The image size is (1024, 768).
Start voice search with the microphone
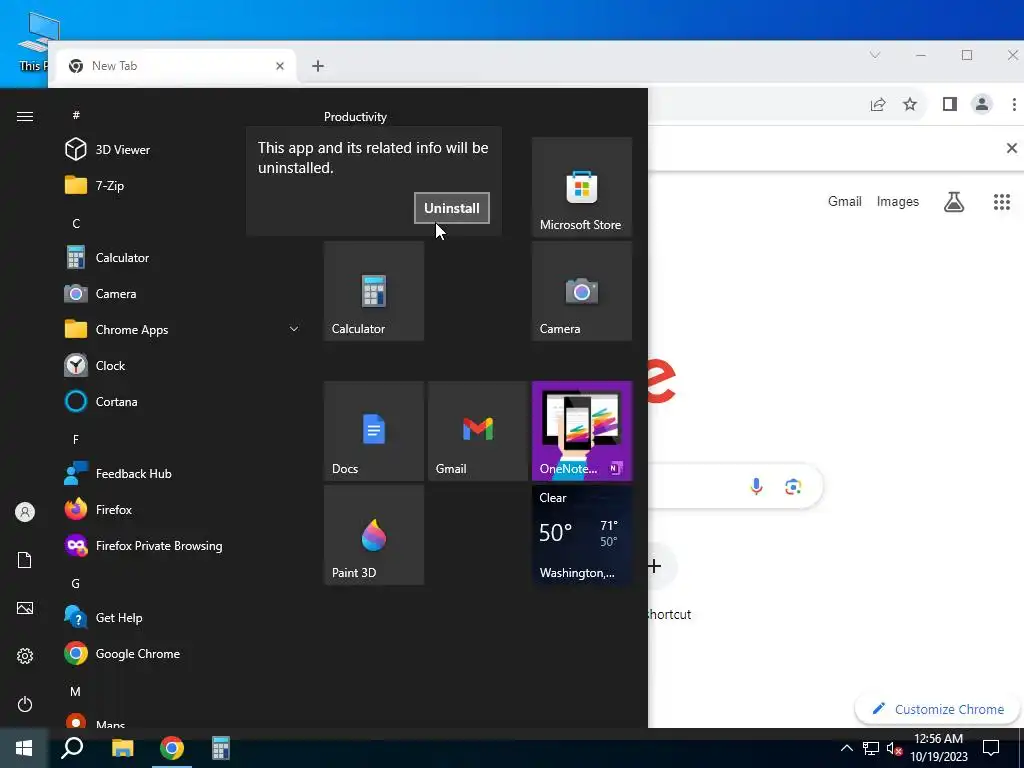(x=756, y=487)
